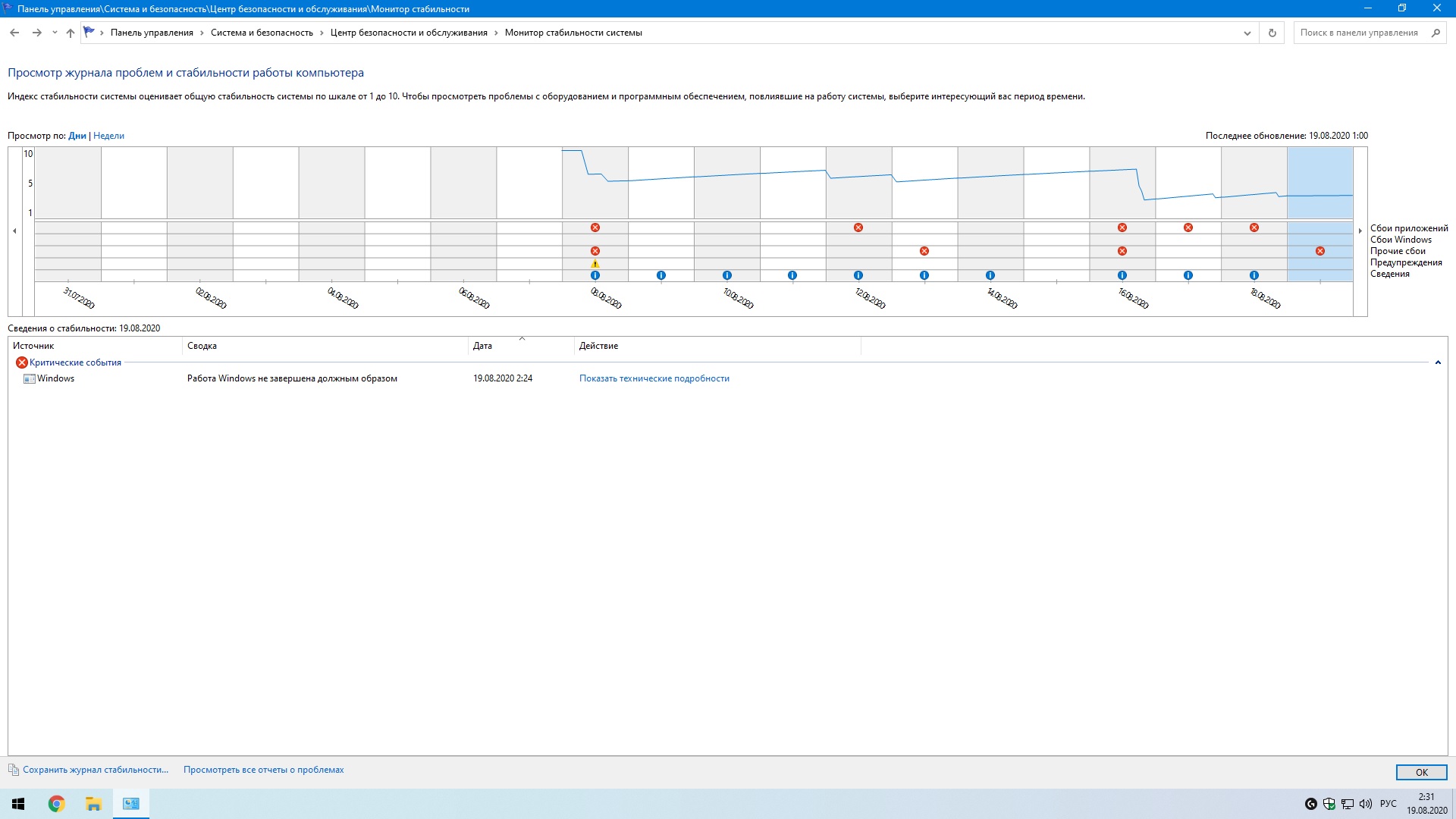Collapse the Критические события group
Image resolution: width=1456 pixels, height=819 pixels.
(x=1438, y=362)
